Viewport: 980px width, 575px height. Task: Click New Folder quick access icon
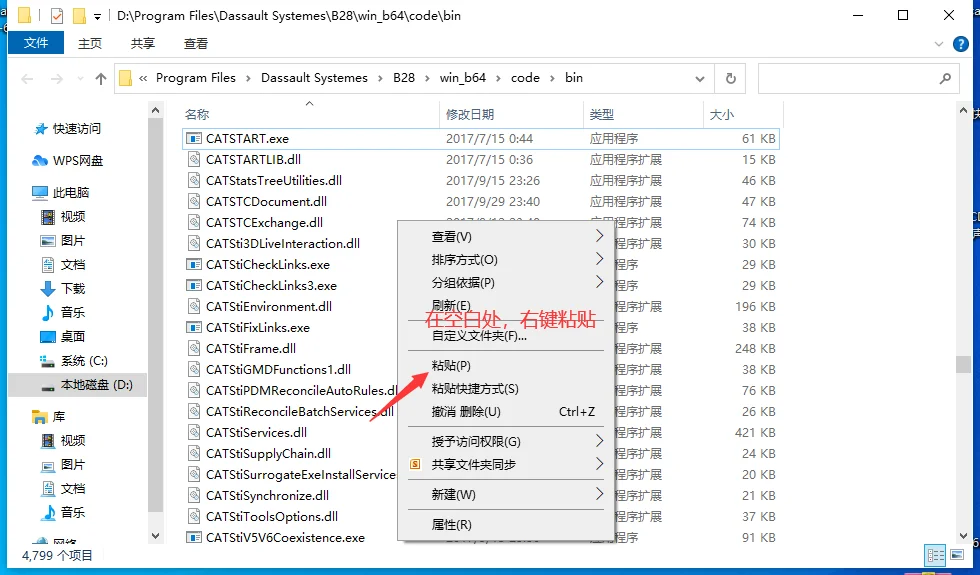79,16
